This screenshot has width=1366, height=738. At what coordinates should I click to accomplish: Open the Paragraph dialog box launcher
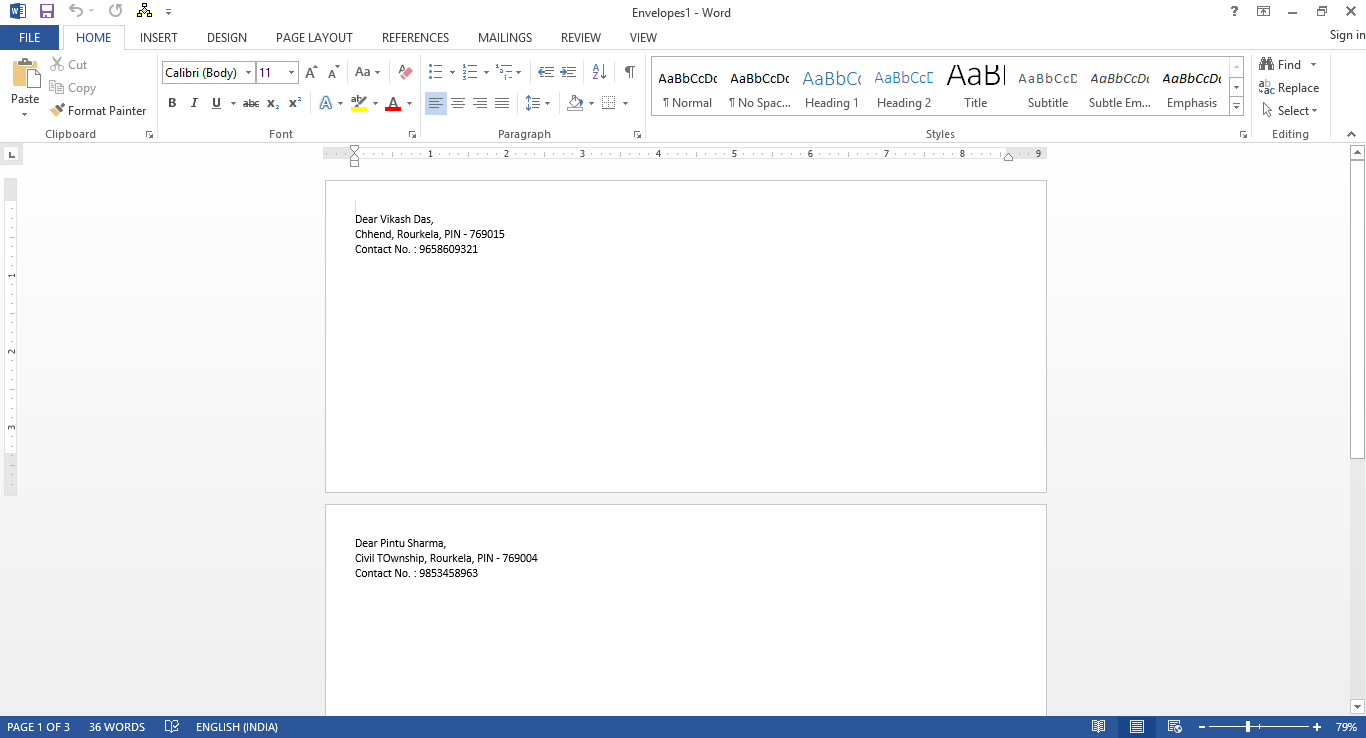tap(637, 134)
